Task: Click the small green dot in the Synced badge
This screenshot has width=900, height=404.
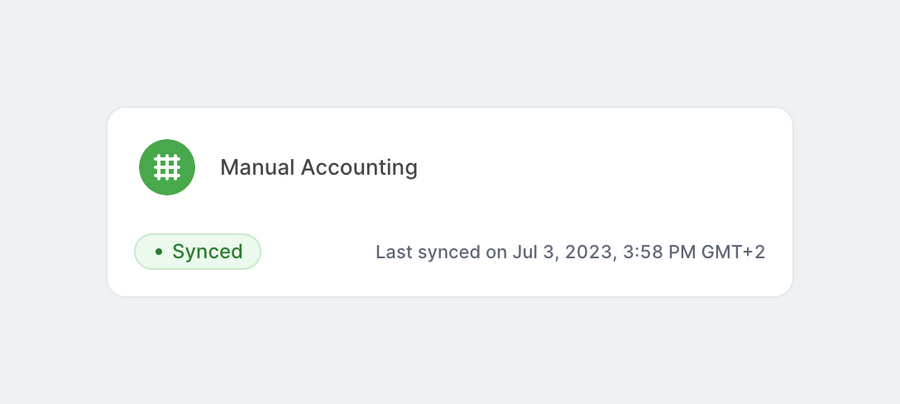Action: [x=159, y=252]
